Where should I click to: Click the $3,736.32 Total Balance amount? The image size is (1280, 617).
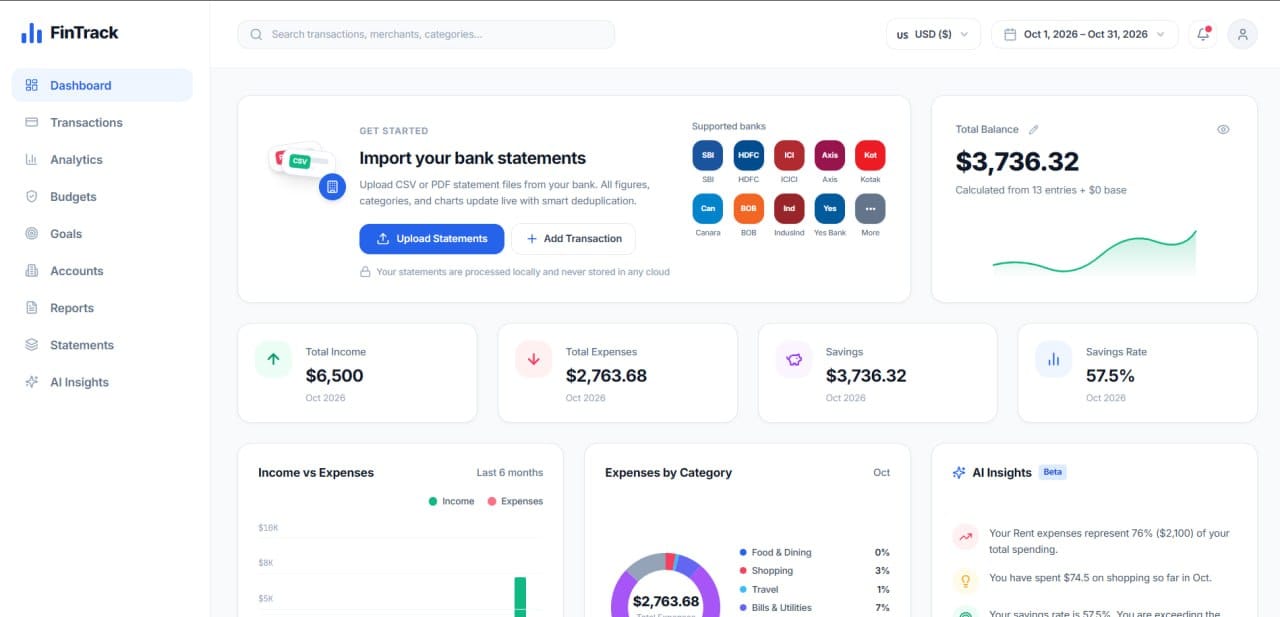tap(1017, 162)
